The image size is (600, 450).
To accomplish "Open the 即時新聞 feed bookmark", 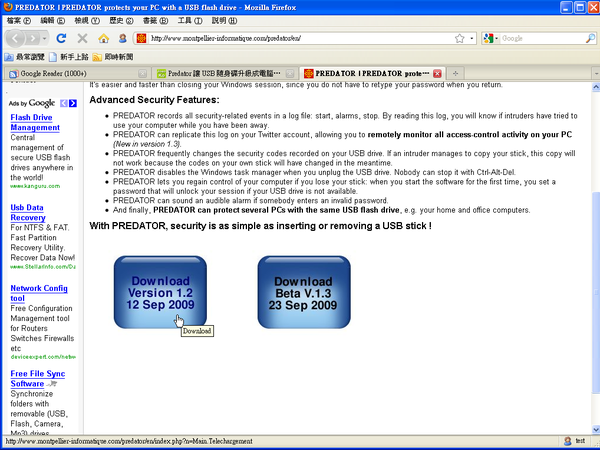I will 113,57.
